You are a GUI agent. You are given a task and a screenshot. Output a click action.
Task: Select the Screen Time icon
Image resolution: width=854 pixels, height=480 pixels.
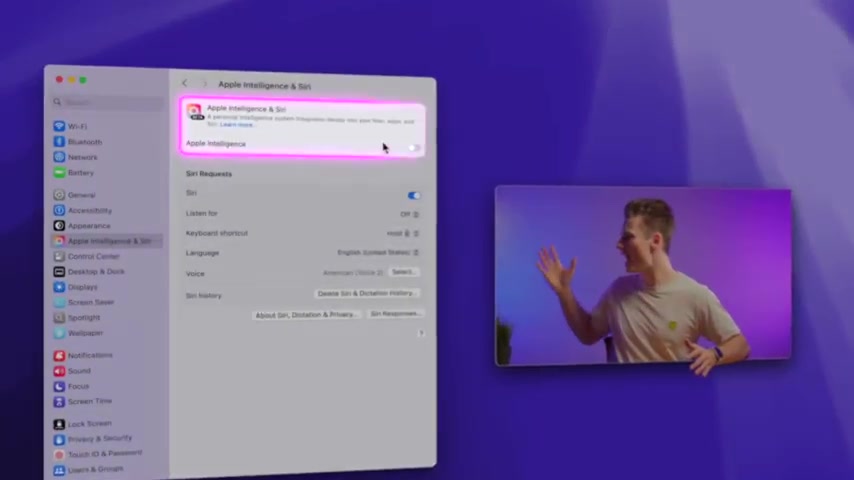59,402
